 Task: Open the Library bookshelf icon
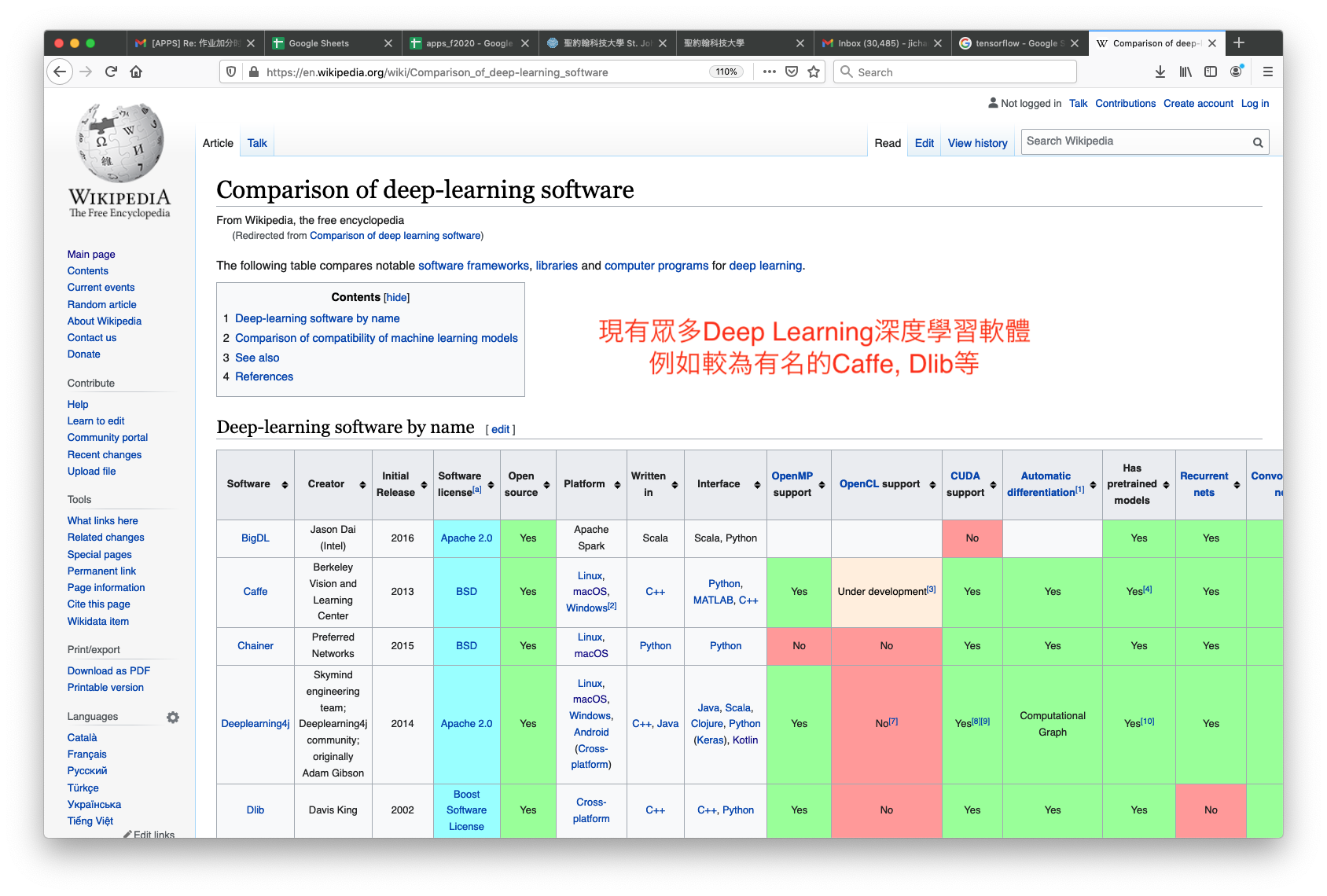[1185, 72]
